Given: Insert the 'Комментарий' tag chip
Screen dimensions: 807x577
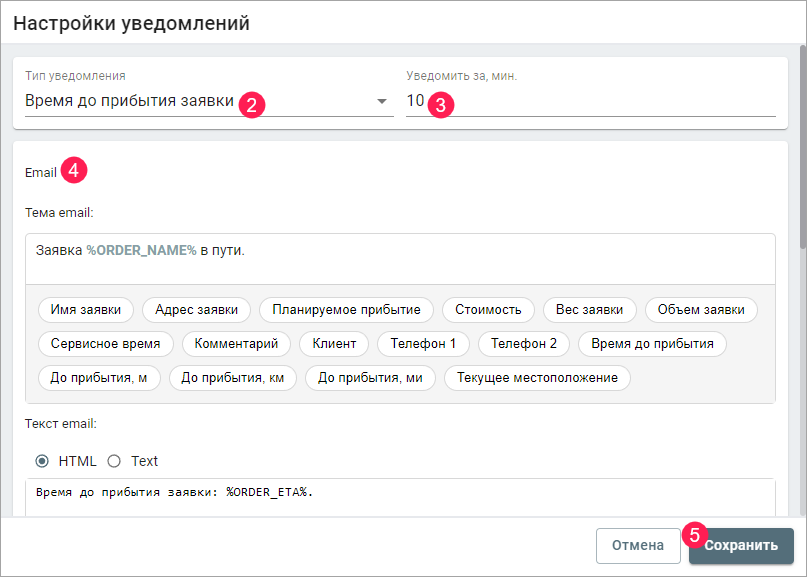Looking at the screenshot, I should (x=236, y=344).
